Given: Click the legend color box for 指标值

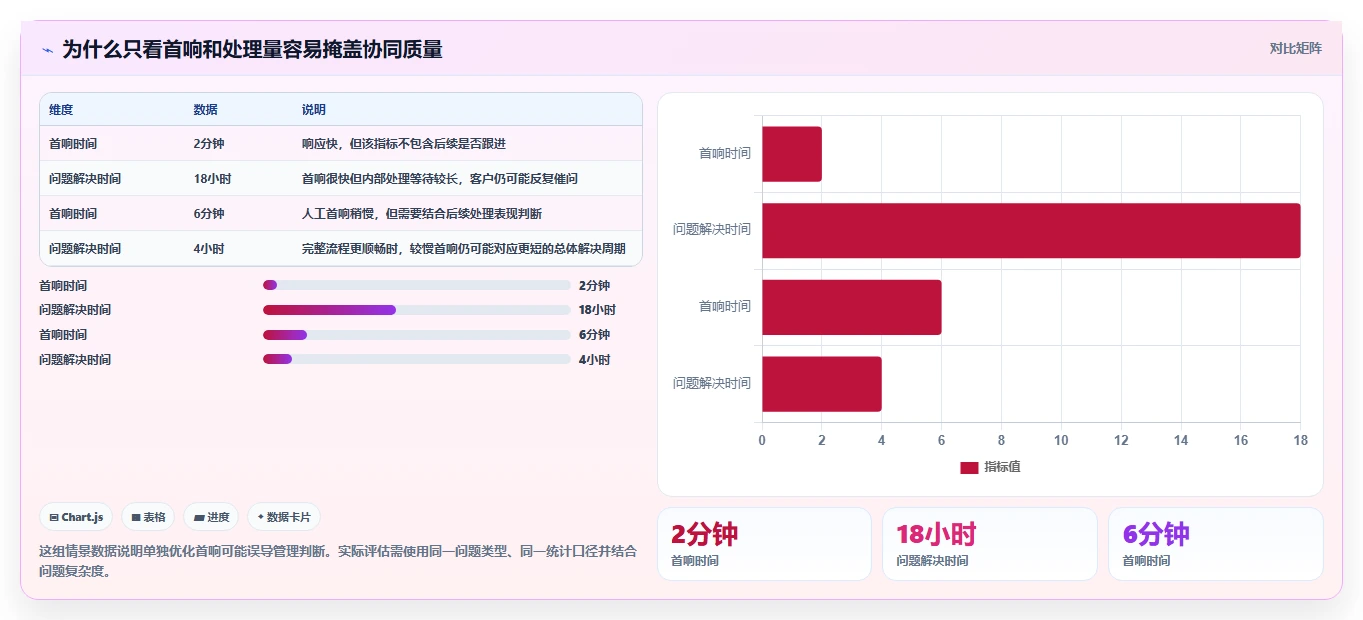Looking at the screenshot, I should 969,467.
